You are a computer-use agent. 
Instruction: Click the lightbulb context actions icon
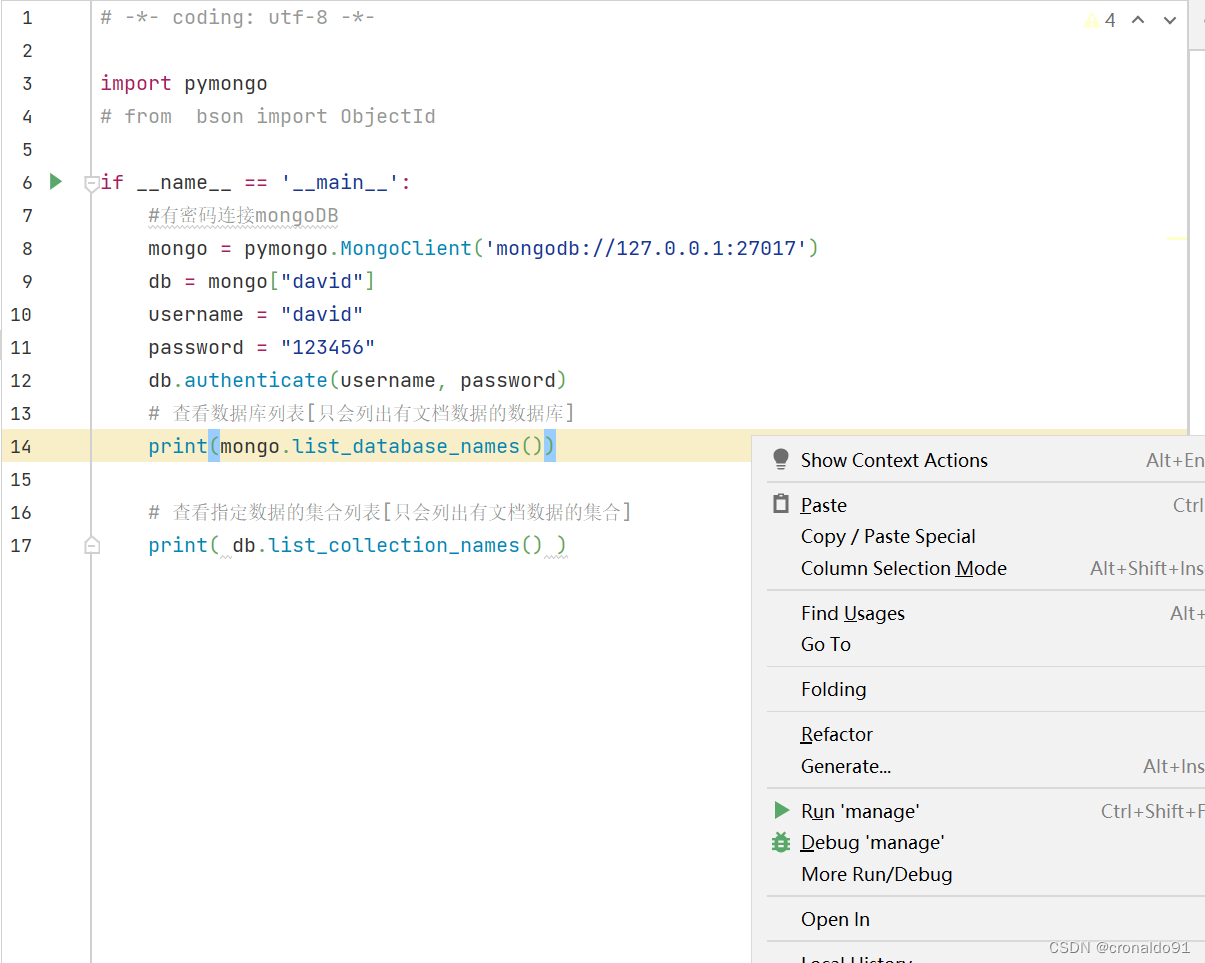[781, 460]
